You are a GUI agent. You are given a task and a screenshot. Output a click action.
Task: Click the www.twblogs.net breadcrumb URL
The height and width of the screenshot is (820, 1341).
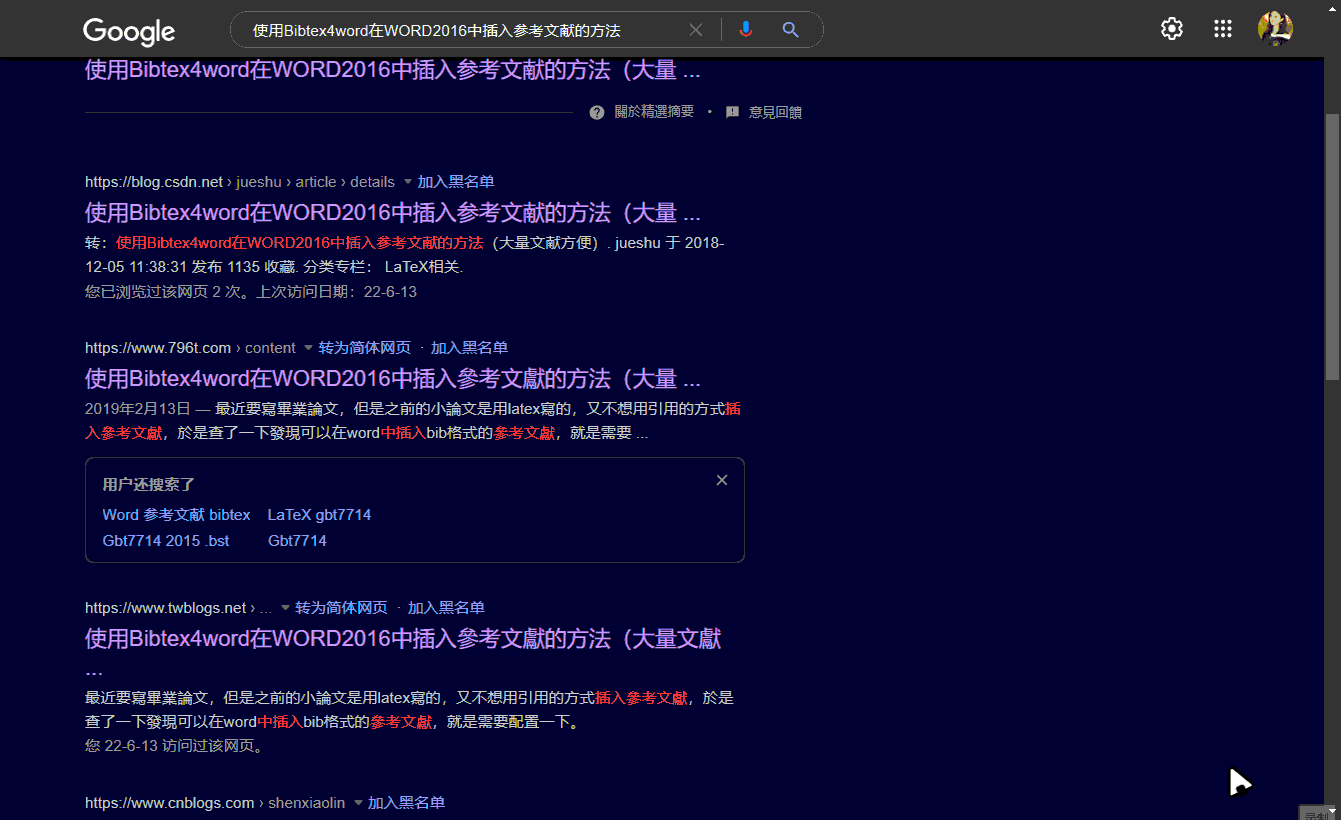[x=179, y=608]
